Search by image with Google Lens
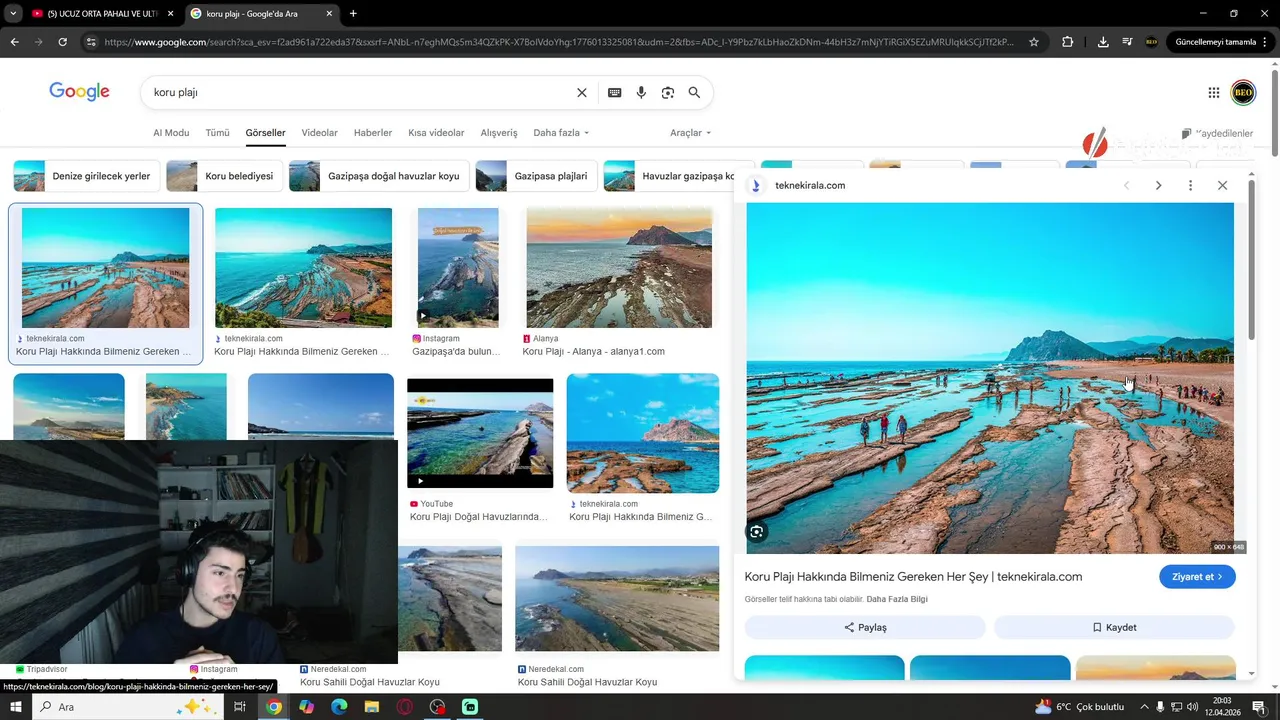 668,92
